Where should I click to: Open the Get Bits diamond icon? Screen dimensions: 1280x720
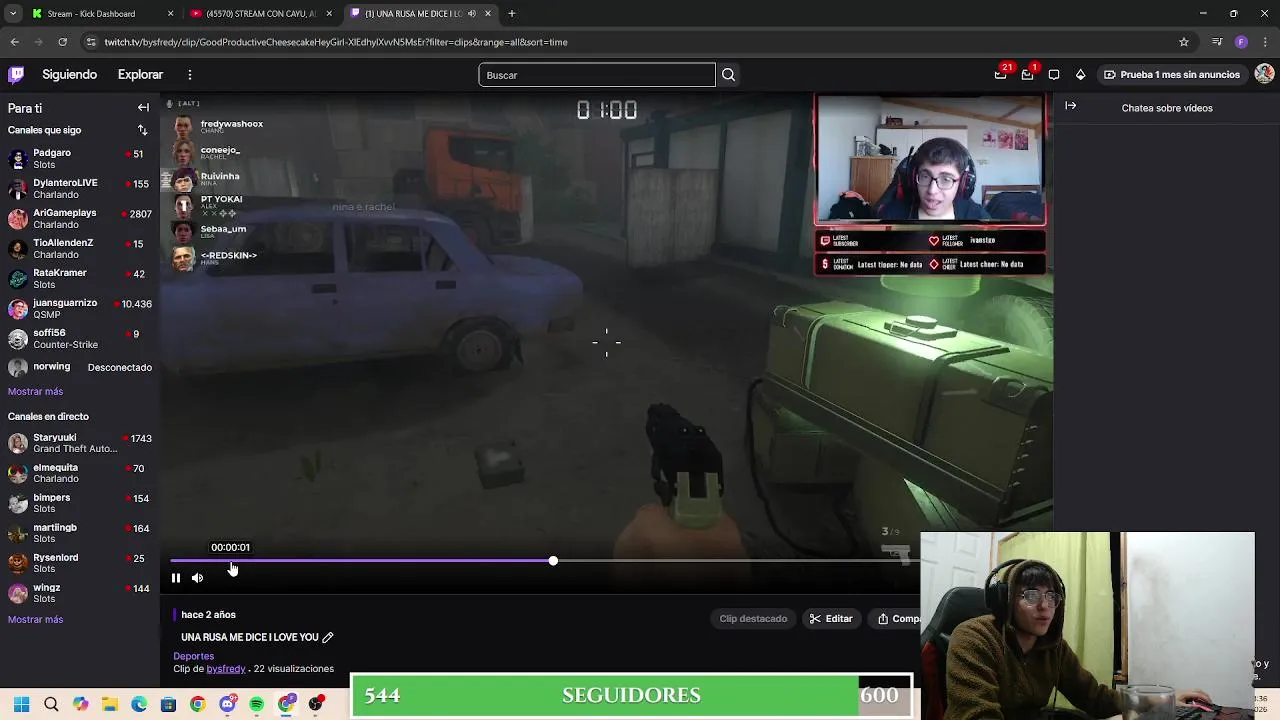tap(1080, 74)
